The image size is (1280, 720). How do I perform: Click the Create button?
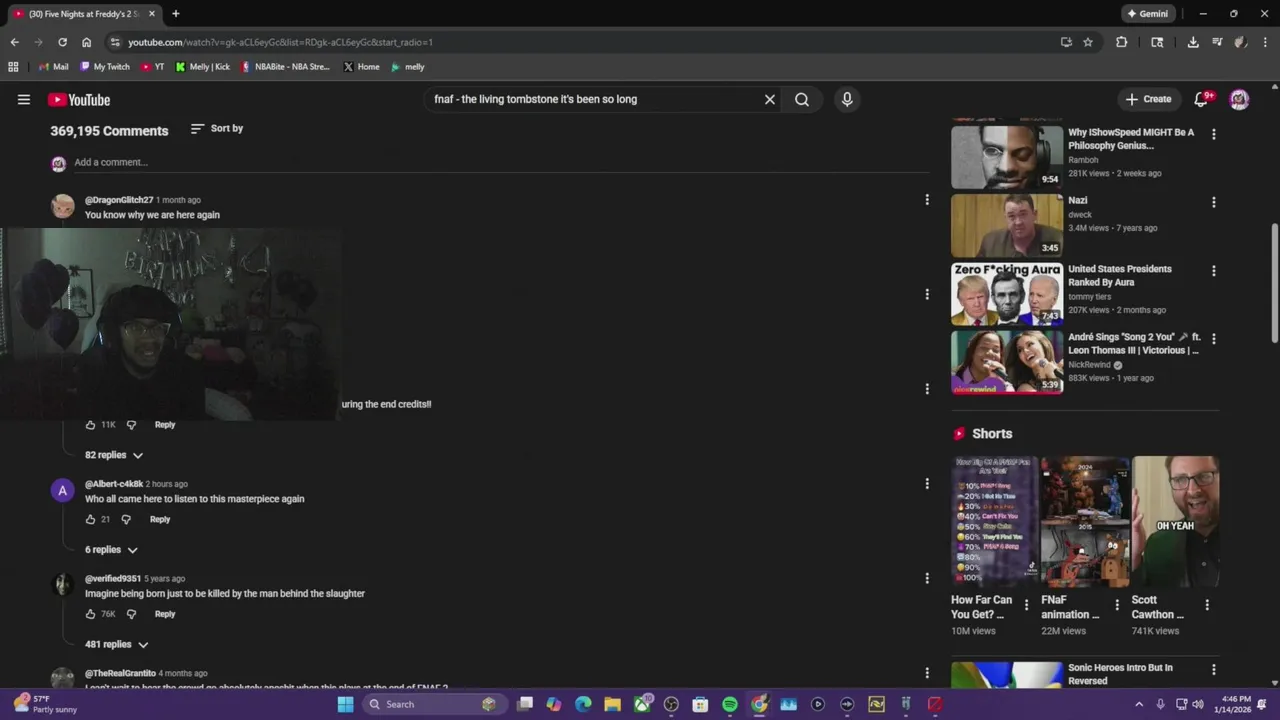(x=1148, y=99)
